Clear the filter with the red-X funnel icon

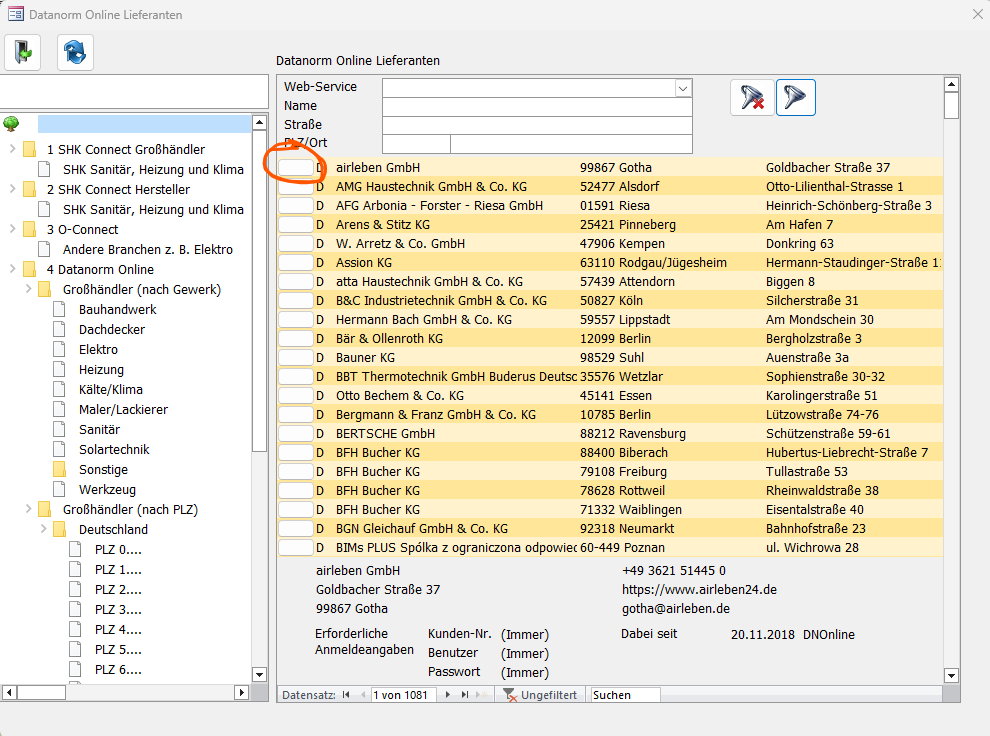coord(751,98)
